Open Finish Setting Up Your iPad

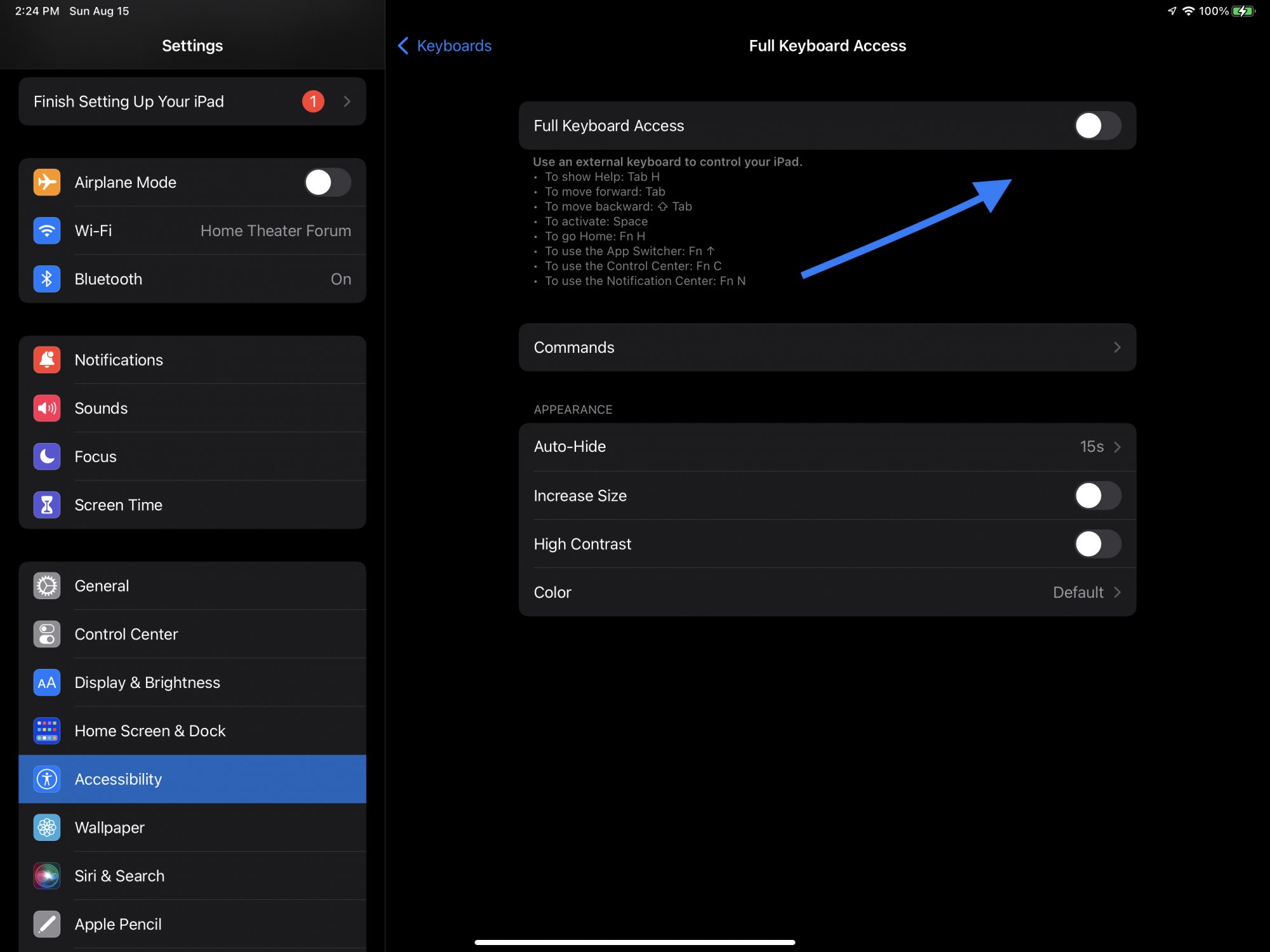[192, 102]
